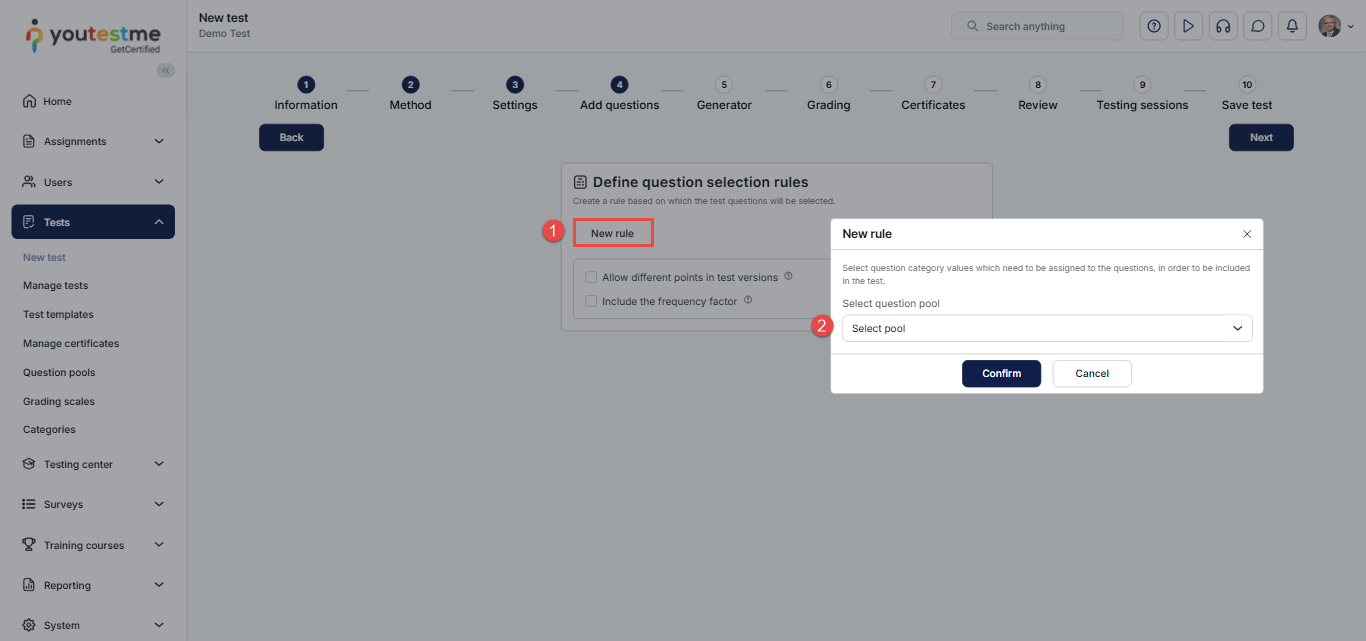Viewport: 1366px width, 641px height.
Task: Enable Allow different points in test versions
Action: point(591,277)
